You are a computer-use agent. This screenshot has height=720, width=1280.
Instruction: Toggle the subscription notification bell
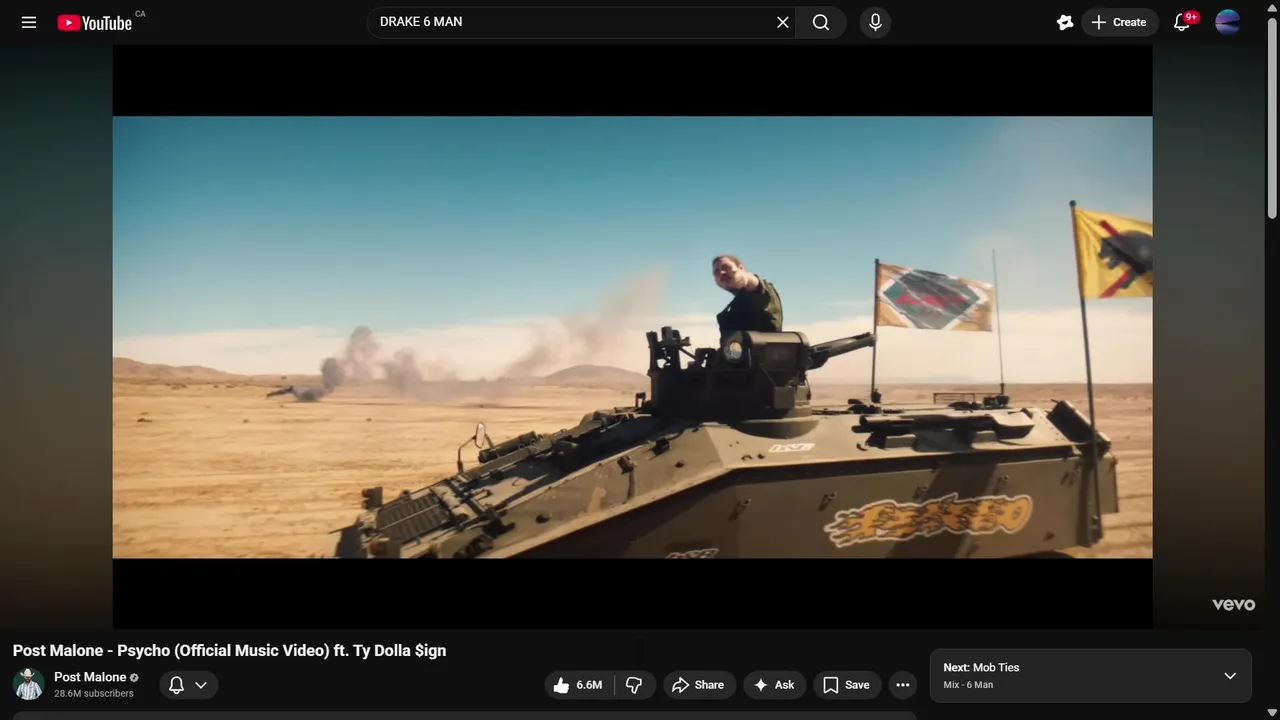[x=176, y=685]
